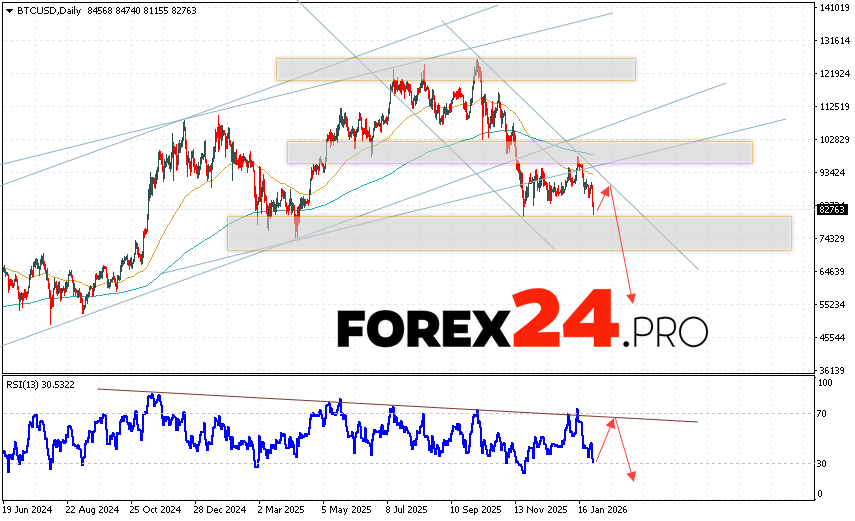Image resolution: width=855 pixels, height=521 pixels.
Task: Click the 55234 price axis label
Action: click(832, 305)
